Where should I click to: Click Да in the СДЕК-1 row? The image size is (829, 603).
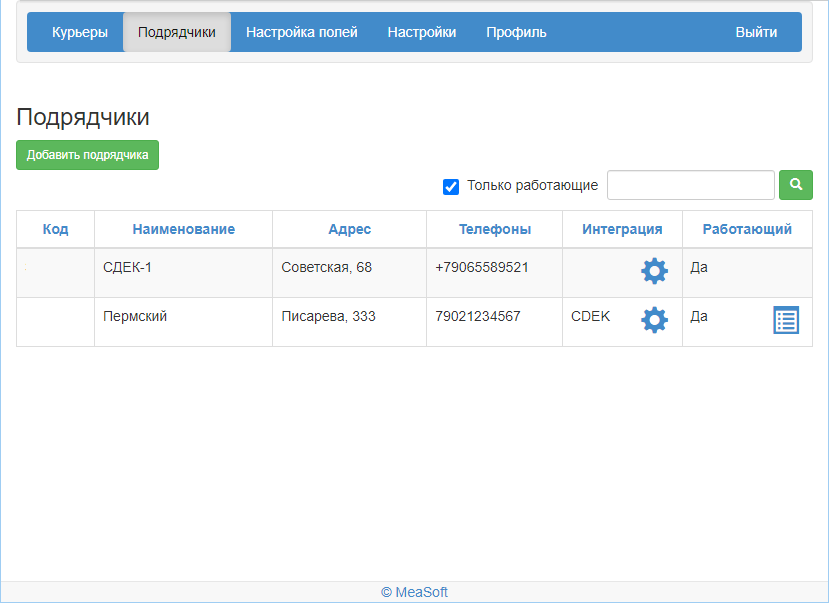click(699, 267)
